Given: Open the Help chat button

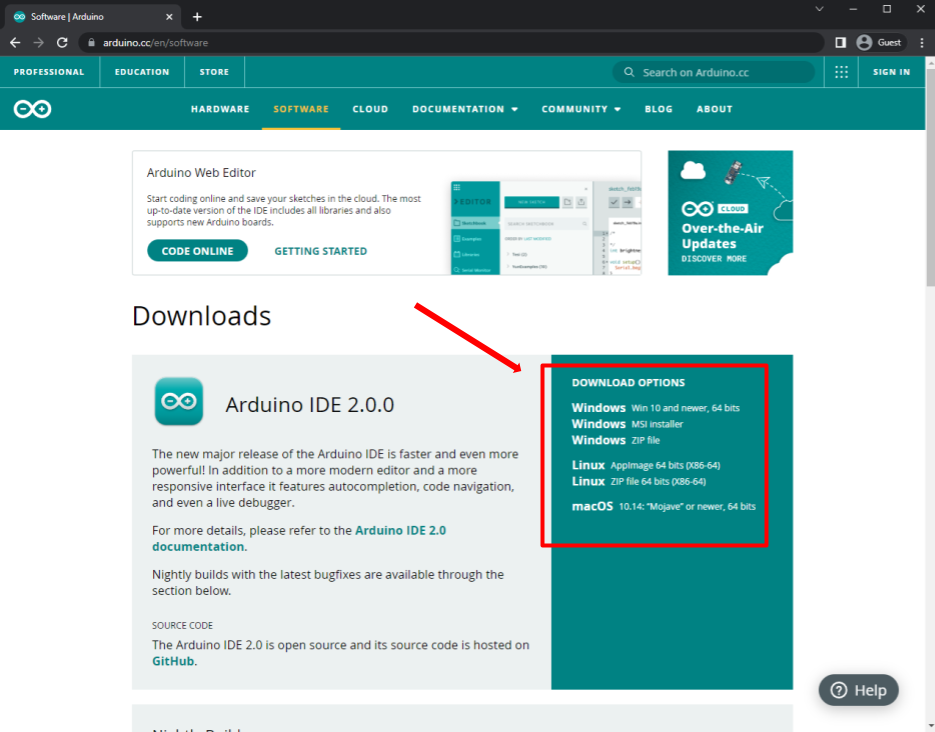Looking at the screenshot, I should (858, 690).
